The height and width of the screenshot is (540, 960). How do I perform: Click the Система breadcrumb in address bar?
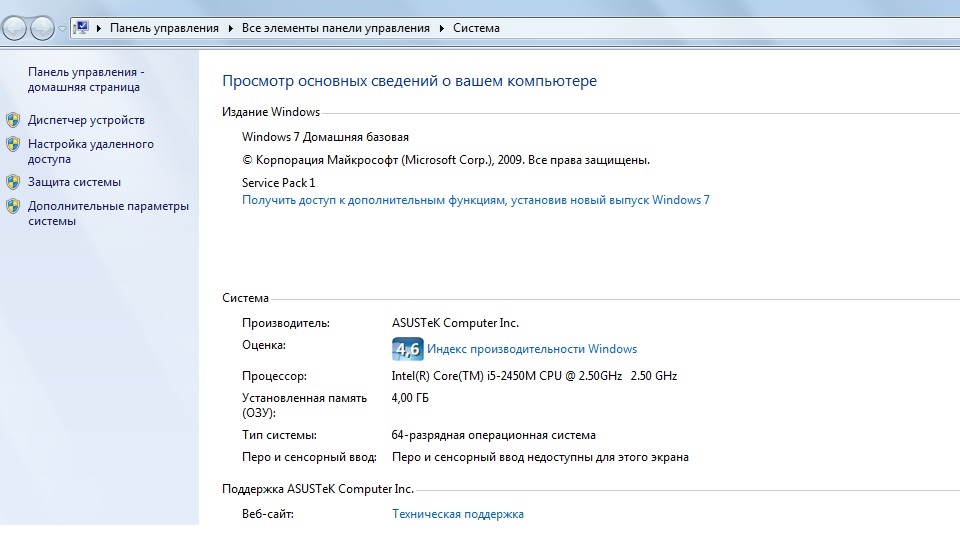(476, 29)
